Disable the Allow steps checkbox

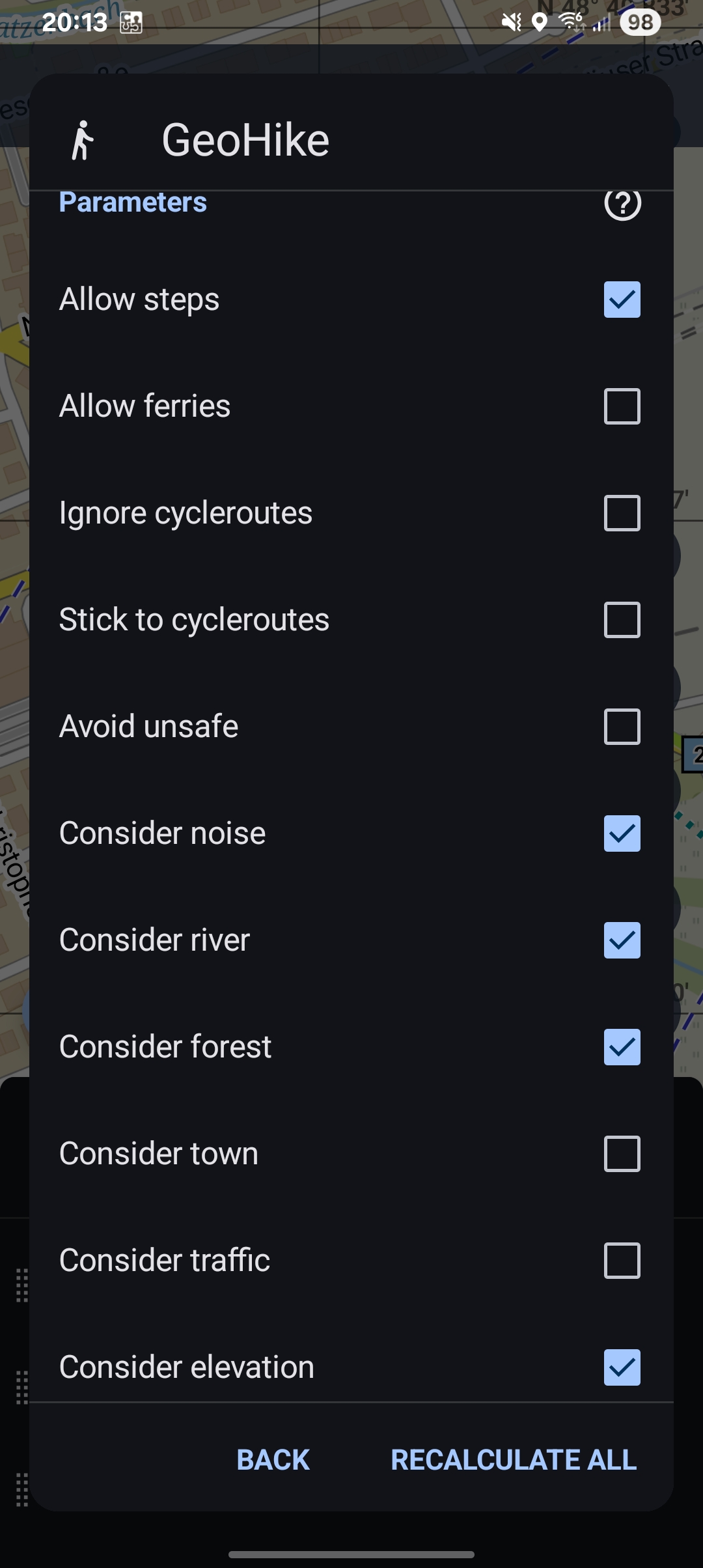click(x=622, y=300)
